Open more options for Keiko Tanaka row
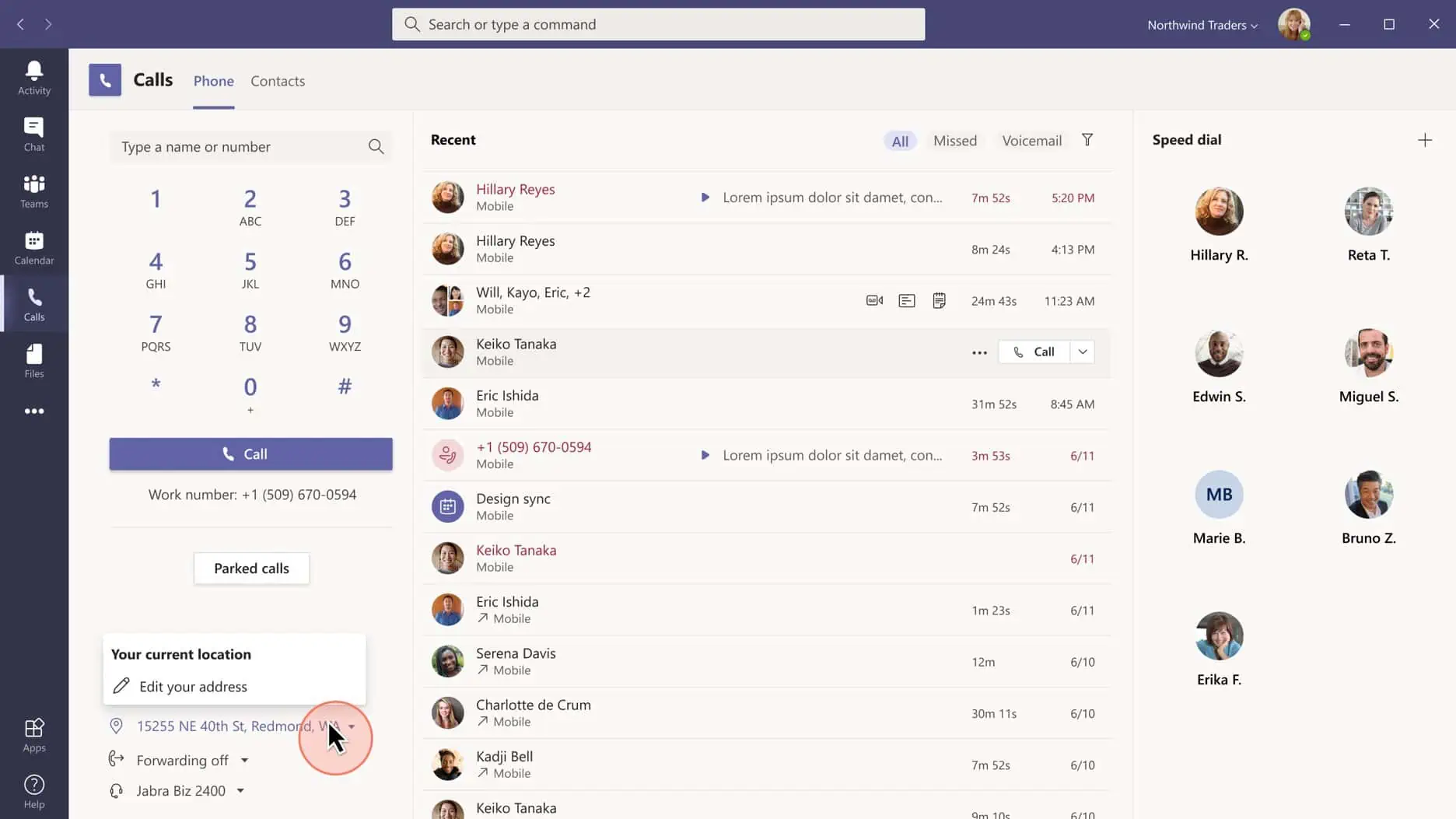 (979, 352)
